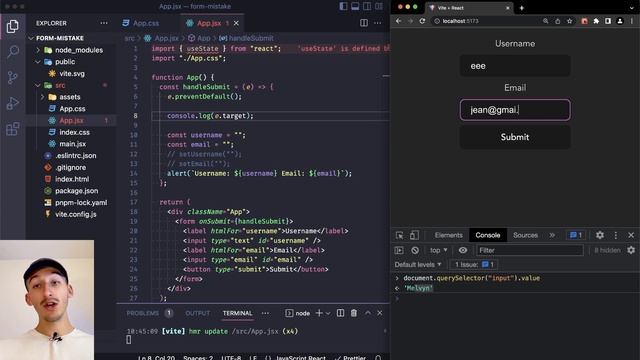640x360 pixels.
Task: Reload the browser page
Action: pyautogui.click(x=422, y=21)
